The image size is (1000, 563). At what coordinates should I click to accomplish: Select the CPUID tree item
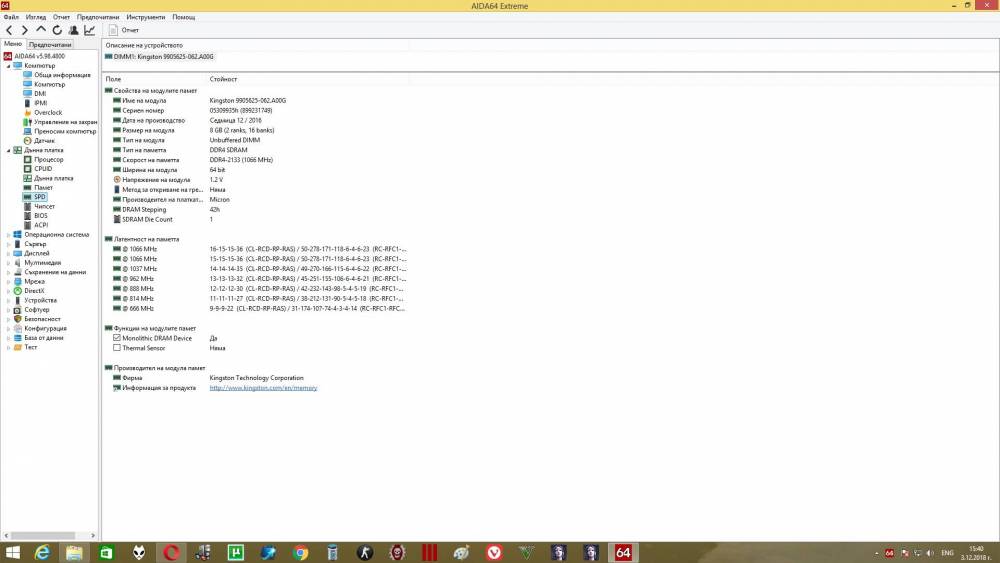click(43, 169)
